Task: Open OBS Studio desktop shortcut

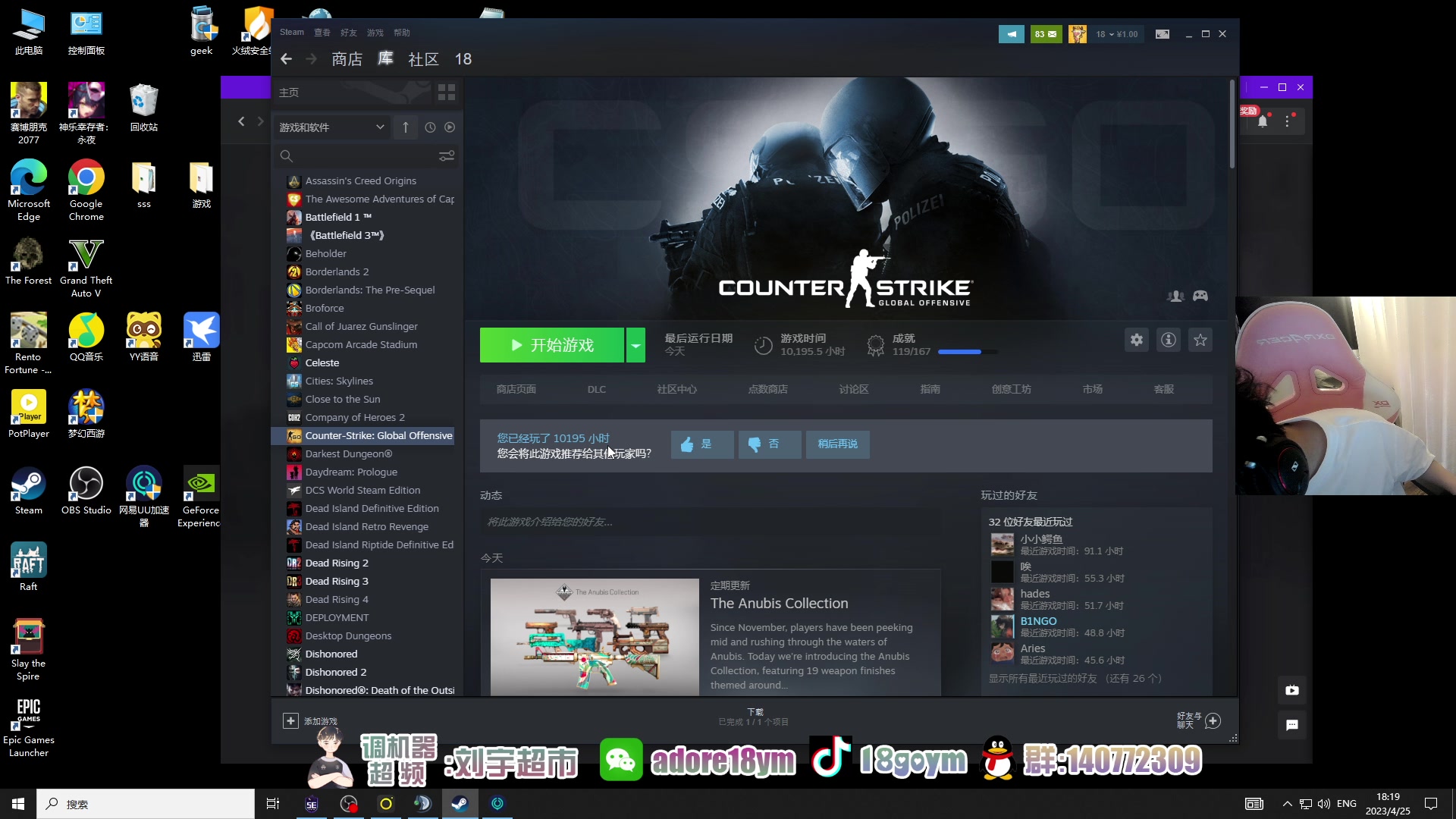Action: click(x=86, y=491)
